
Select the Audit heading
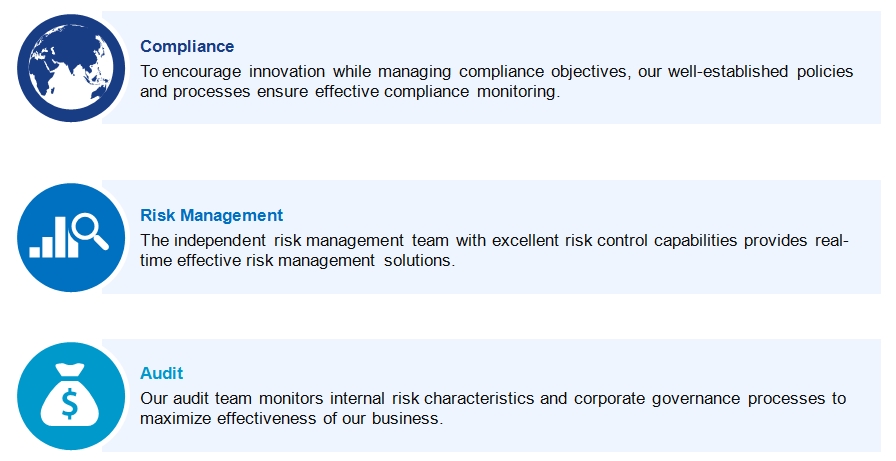tap(162, 373)
